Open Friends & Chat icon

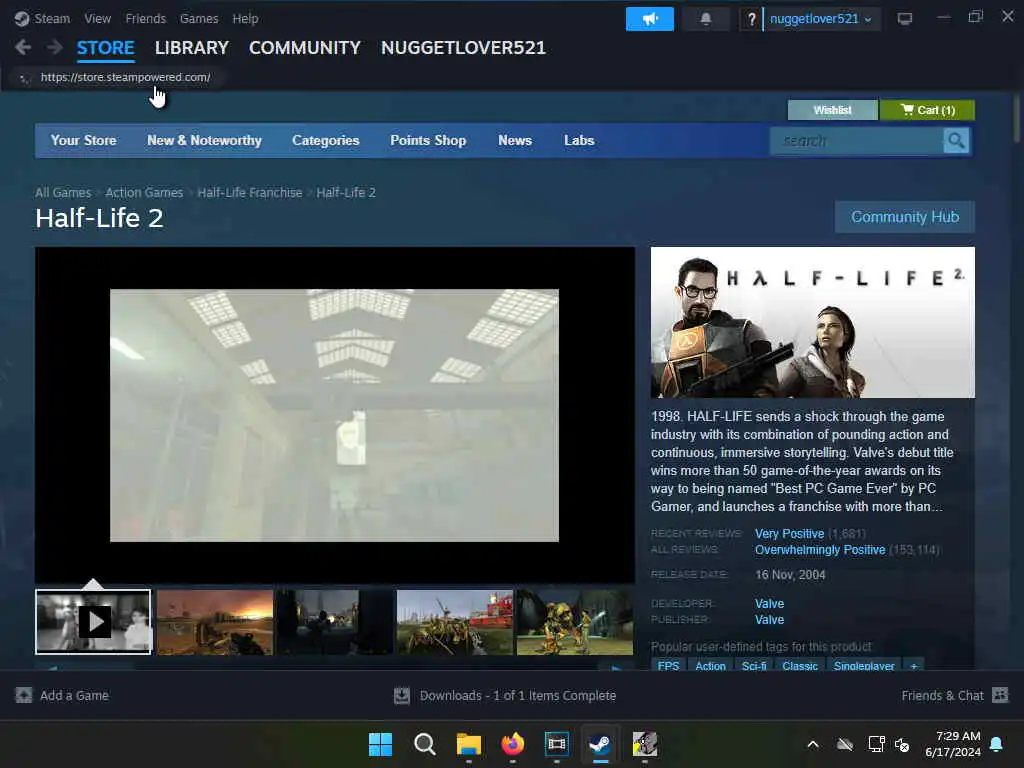tap(1000, 695)
